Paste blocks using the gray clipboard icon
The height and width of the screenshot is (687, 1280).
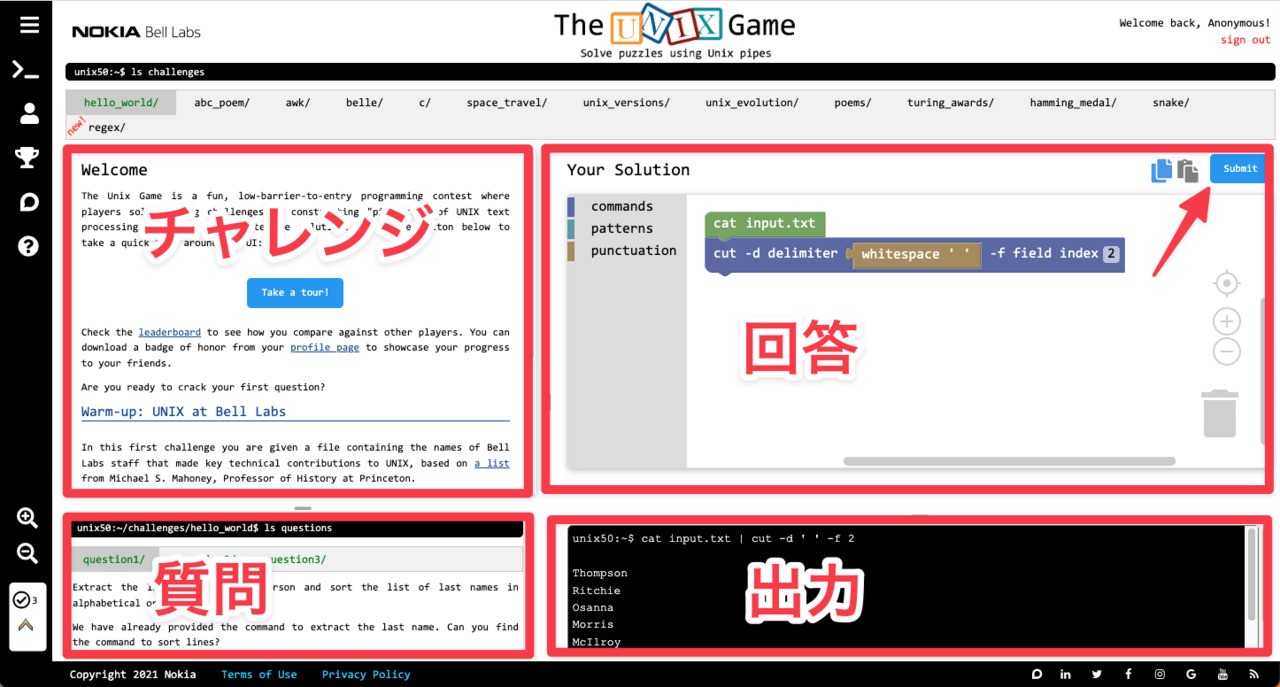1188,170
